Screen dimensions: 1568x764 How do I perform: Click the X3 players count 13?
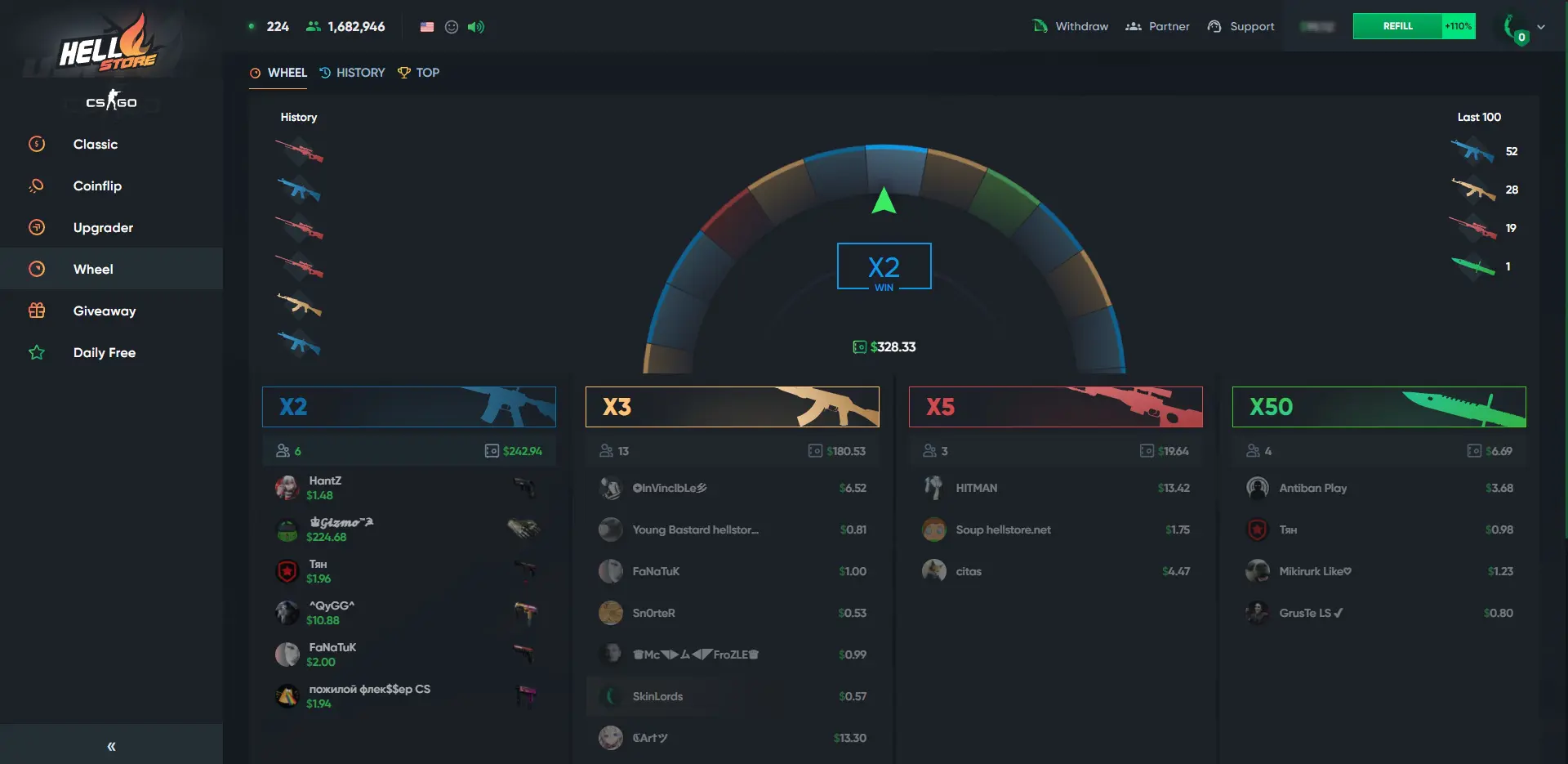(x=623, y=451)
